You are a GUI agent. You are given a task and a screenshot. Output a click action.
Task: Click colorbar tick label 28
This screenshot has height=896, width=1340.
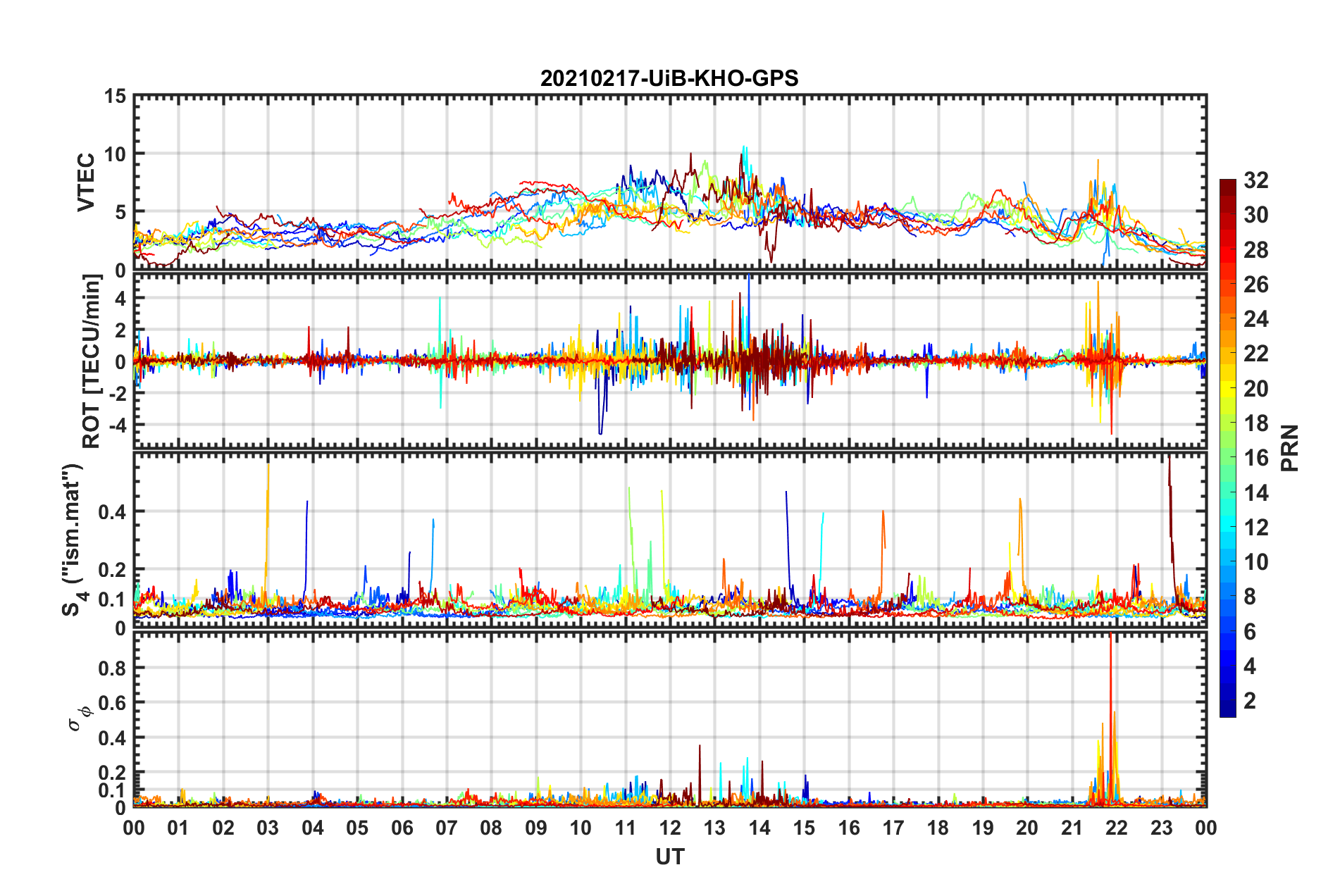coord(1256,250)
